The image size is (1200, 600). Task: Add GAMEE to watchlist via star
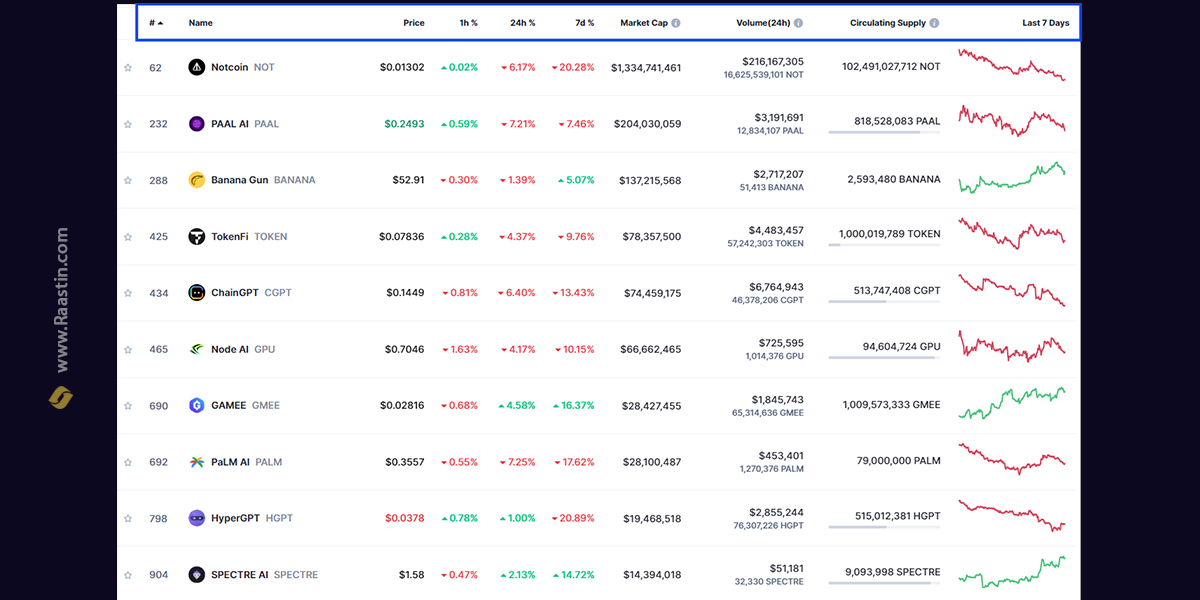pyautogui.click(x=128, y=406)
